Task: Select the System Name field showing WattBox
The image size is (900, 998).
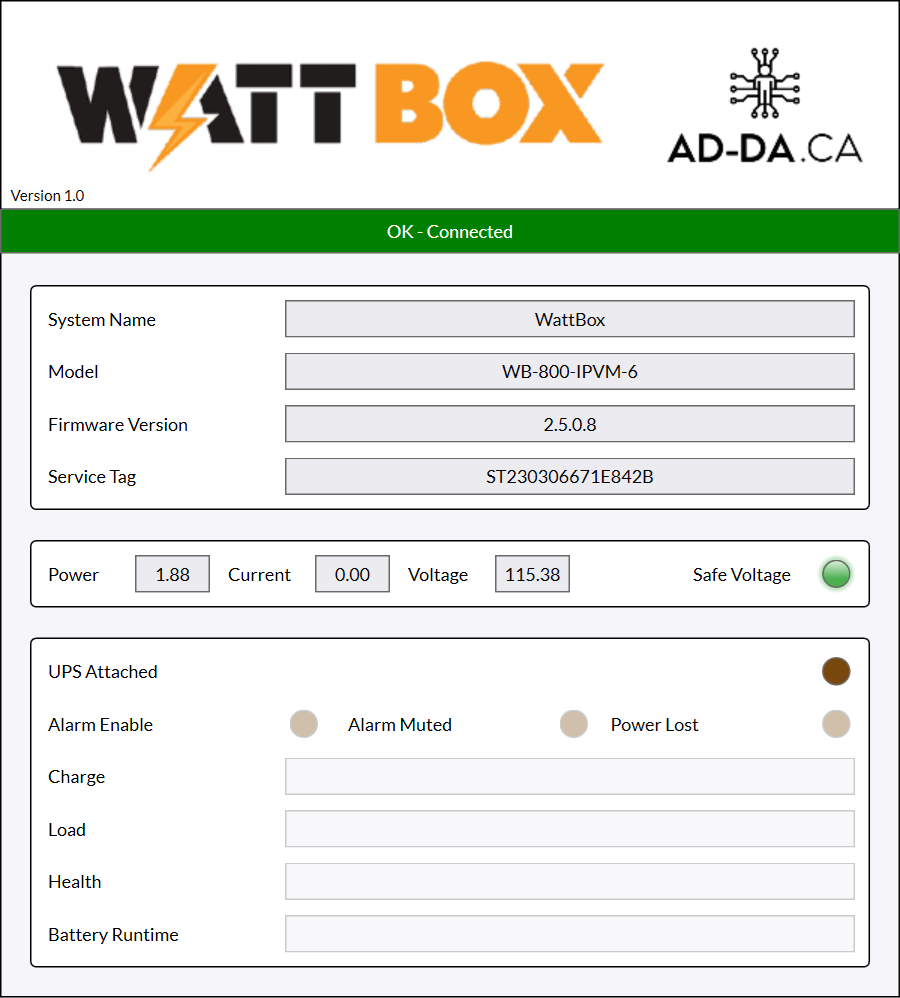Action: point(569,320)
